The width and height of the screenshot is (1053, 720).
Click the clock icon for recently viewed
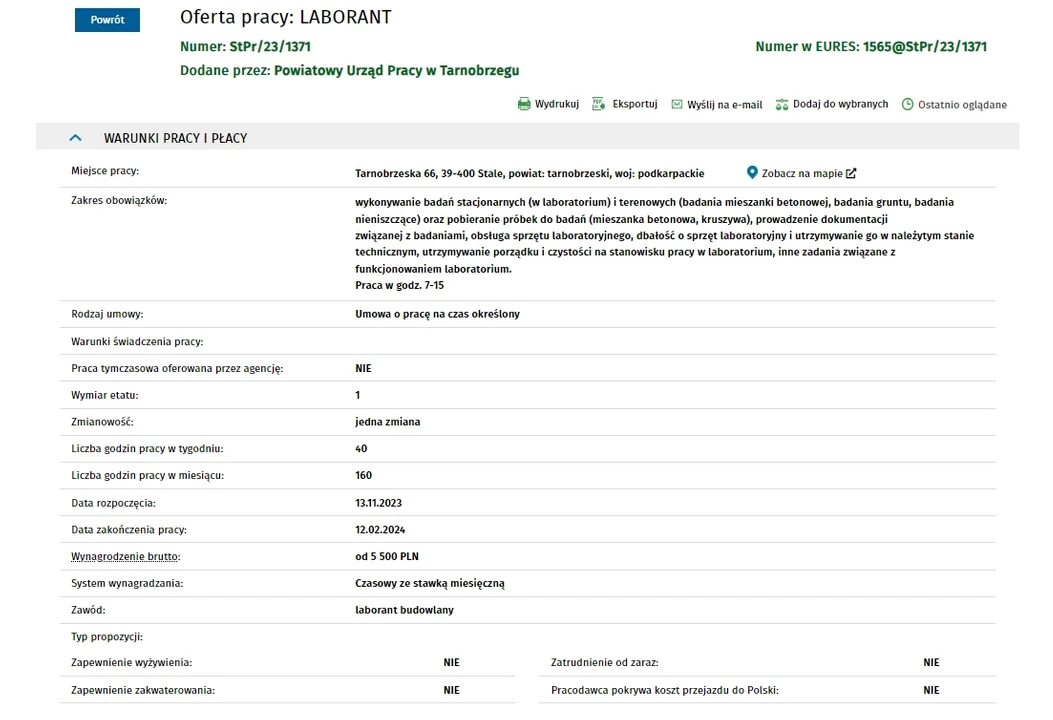click(907, 104)
